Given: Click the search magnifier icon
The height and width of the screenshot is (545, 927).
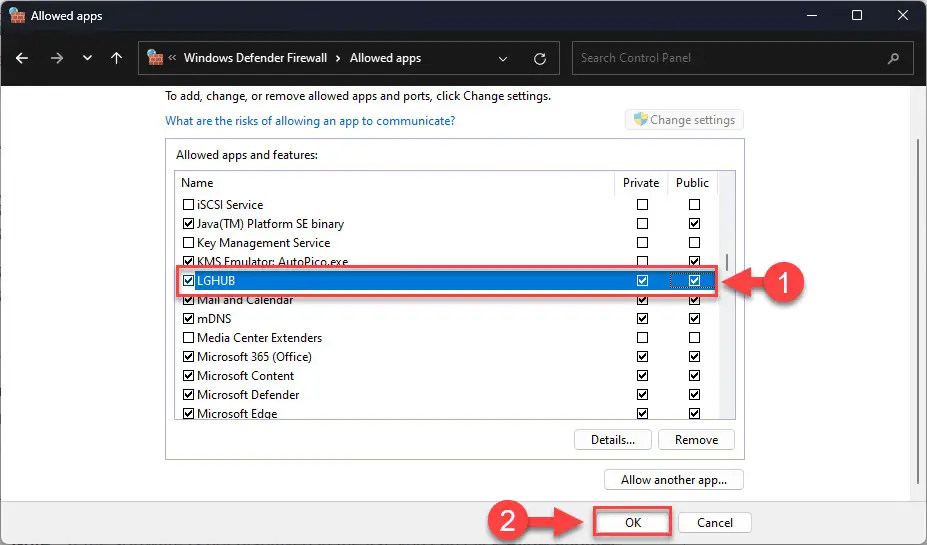Looking at the screenshot, I should click(893, 58).
